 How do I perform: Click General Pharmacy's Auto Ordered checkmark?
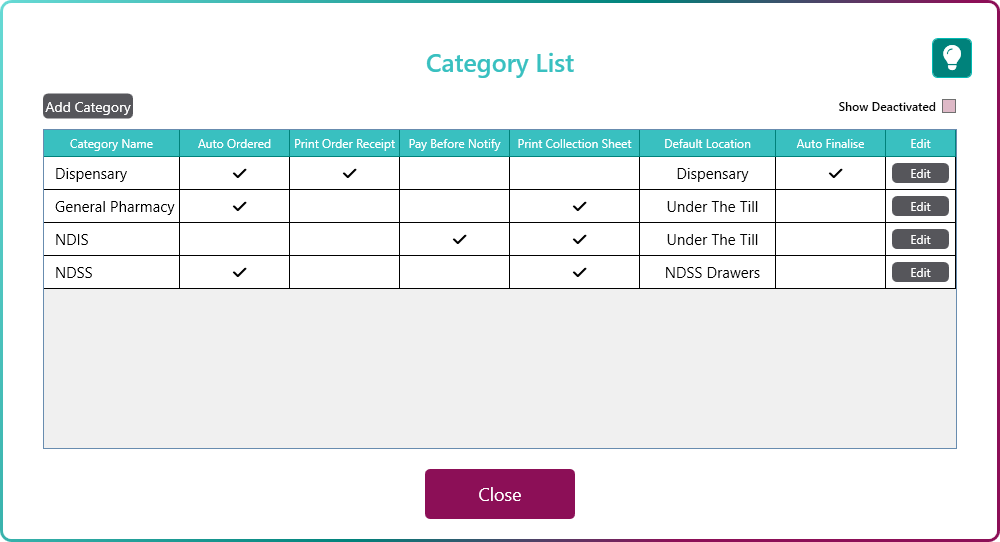pyautogui.click(x=239, y=207)
